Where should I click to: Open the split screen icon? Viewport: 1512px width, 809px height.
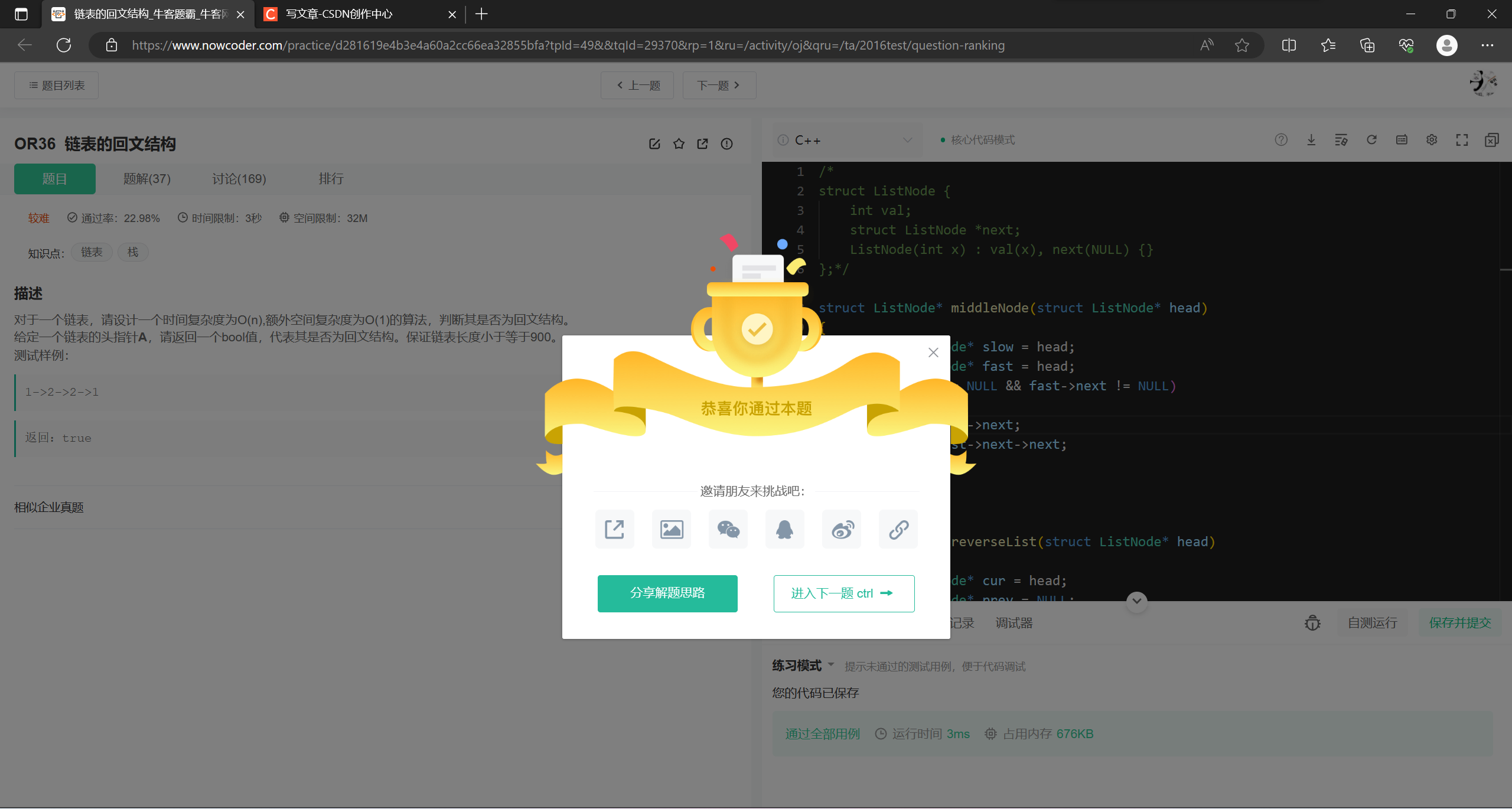[1289, 45]
